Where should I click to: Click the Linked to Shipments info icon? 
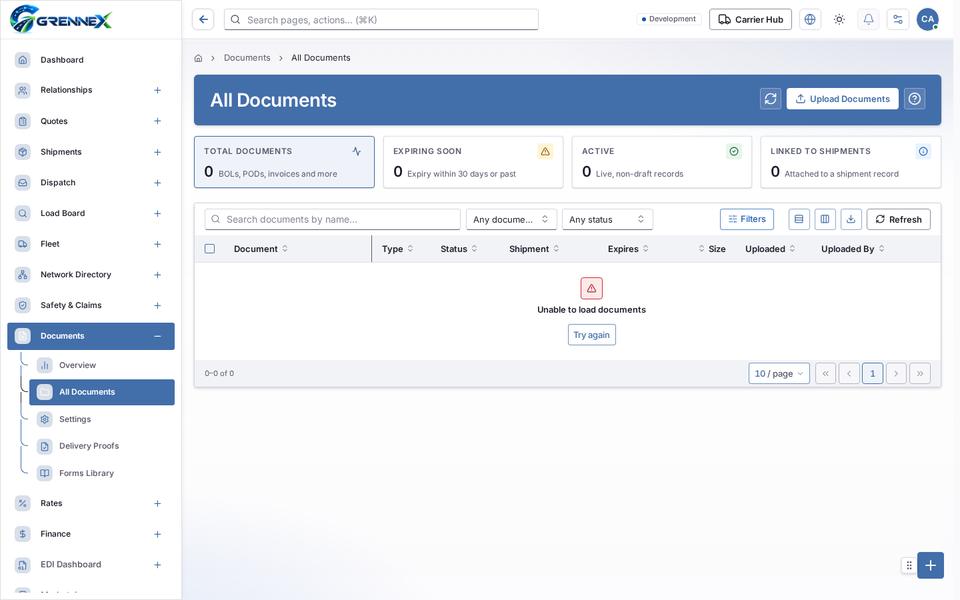(923, 151)
